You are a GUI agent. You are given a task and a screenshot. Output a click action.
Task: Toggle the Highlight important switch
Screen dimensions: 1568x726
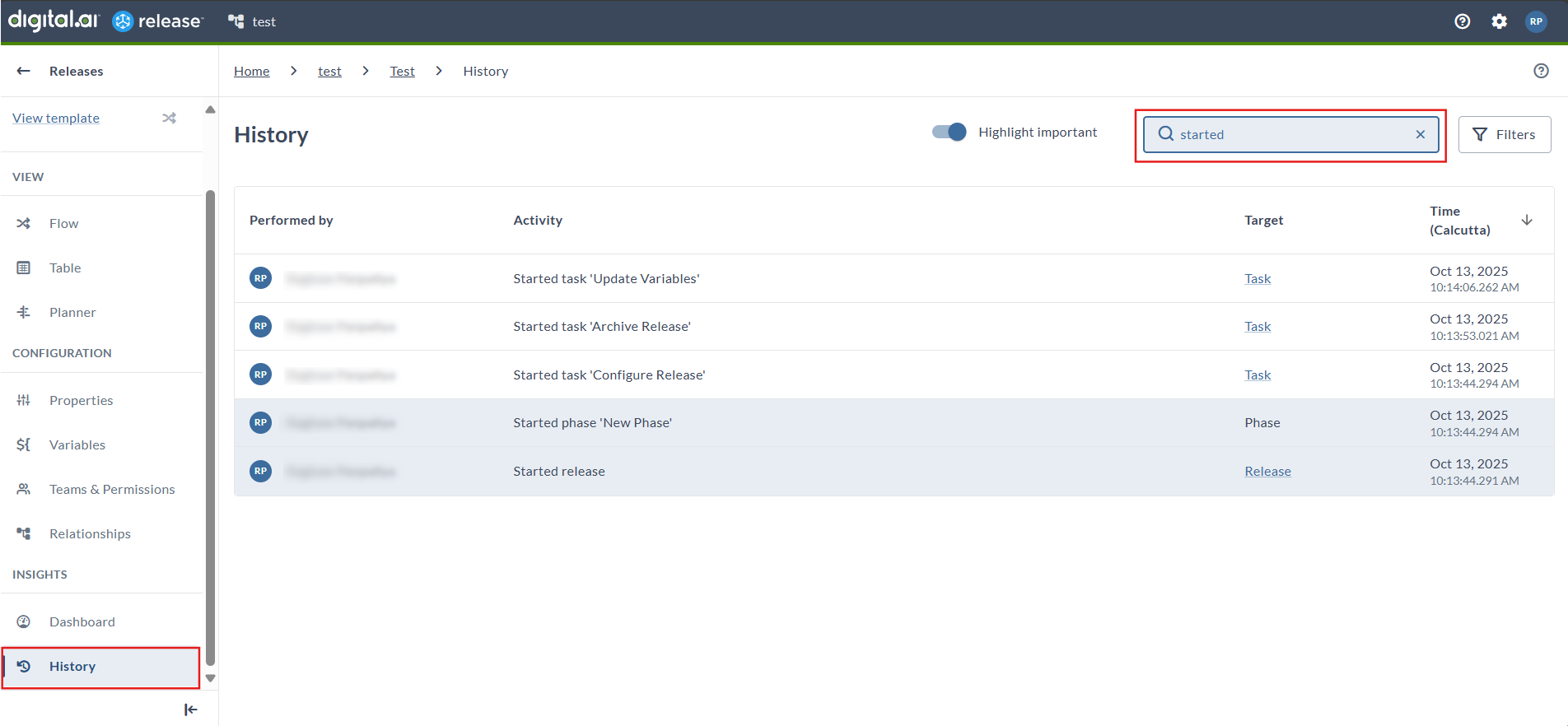click(x=949, y=132)
